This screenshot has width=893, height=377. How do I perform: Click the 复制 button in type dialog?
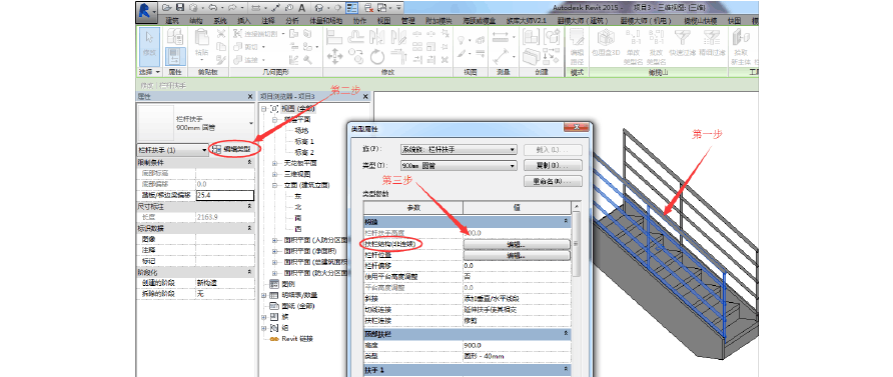(x=553, y=166)
